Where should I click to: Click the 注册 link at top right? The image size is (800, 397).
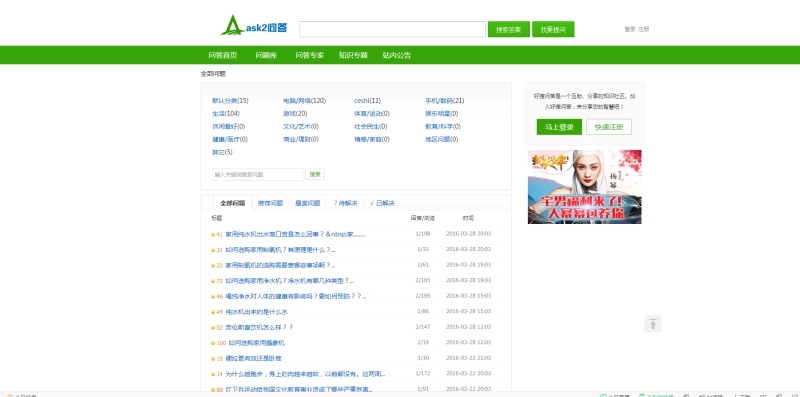coord(644,29)
